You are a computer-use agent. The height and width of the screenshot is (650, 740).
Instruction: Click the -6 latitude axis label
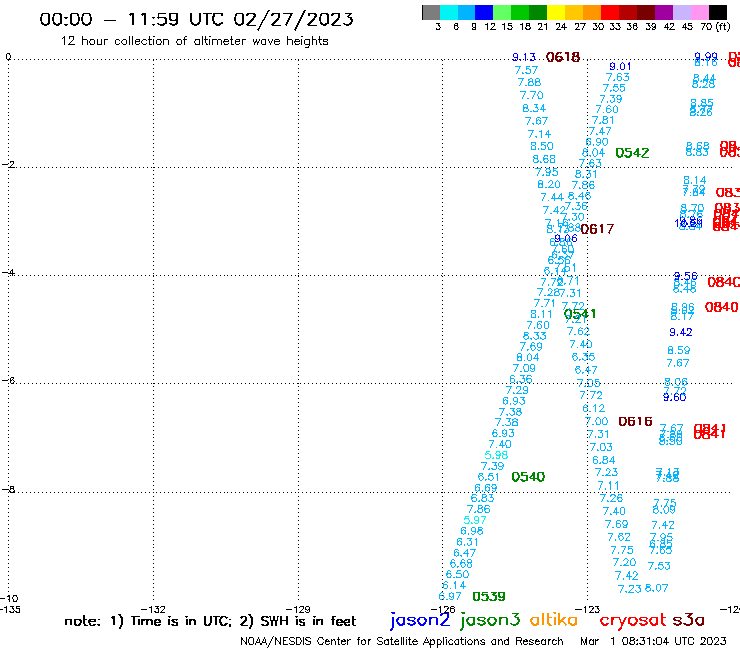point(8,380)
